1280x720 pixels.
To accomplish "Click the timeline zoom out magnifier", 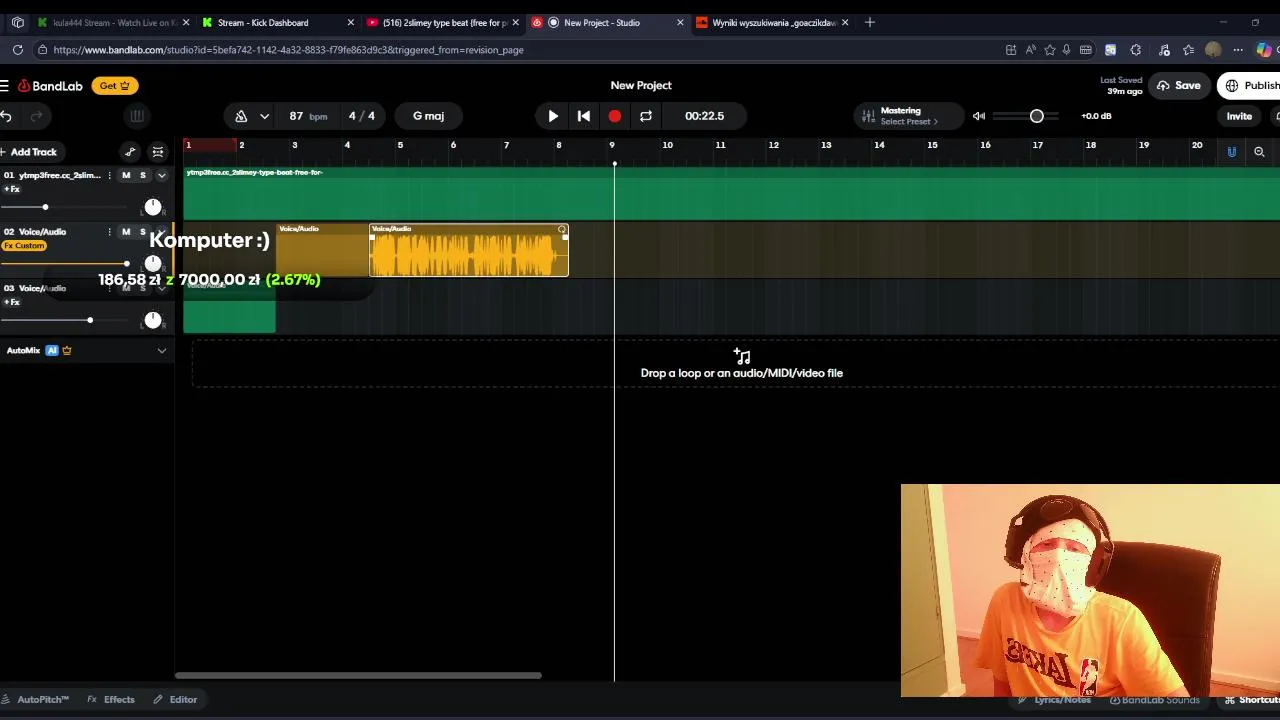I will tap(1259, 152).
